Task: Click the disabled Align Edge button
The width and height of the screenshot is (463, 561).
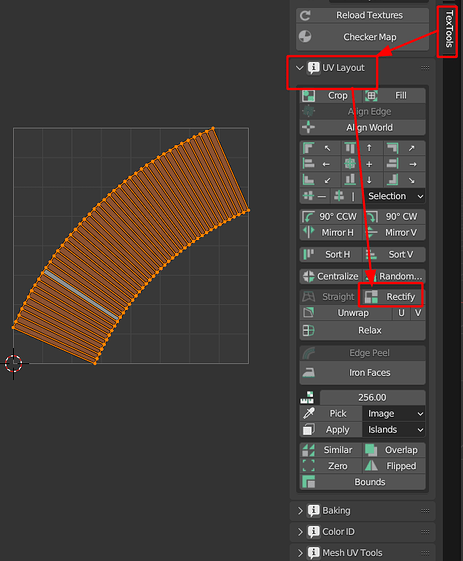Action: click(362, 112)
